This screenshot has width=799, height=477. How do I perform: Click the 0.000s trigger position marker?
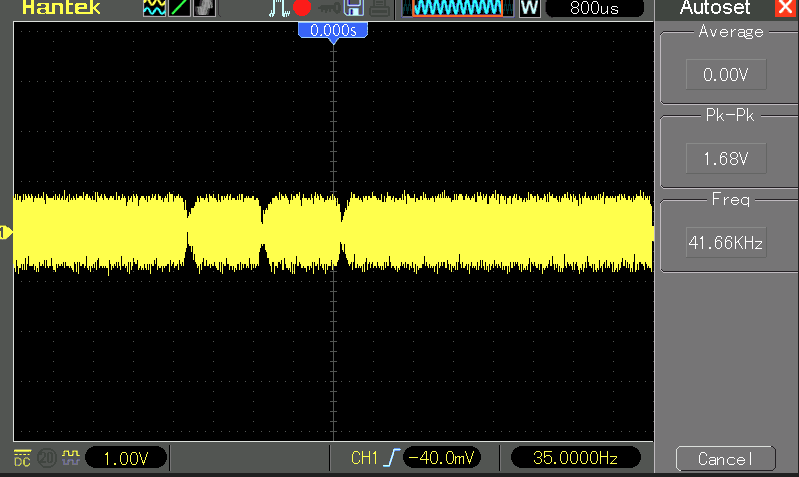[x=334, y=31]
